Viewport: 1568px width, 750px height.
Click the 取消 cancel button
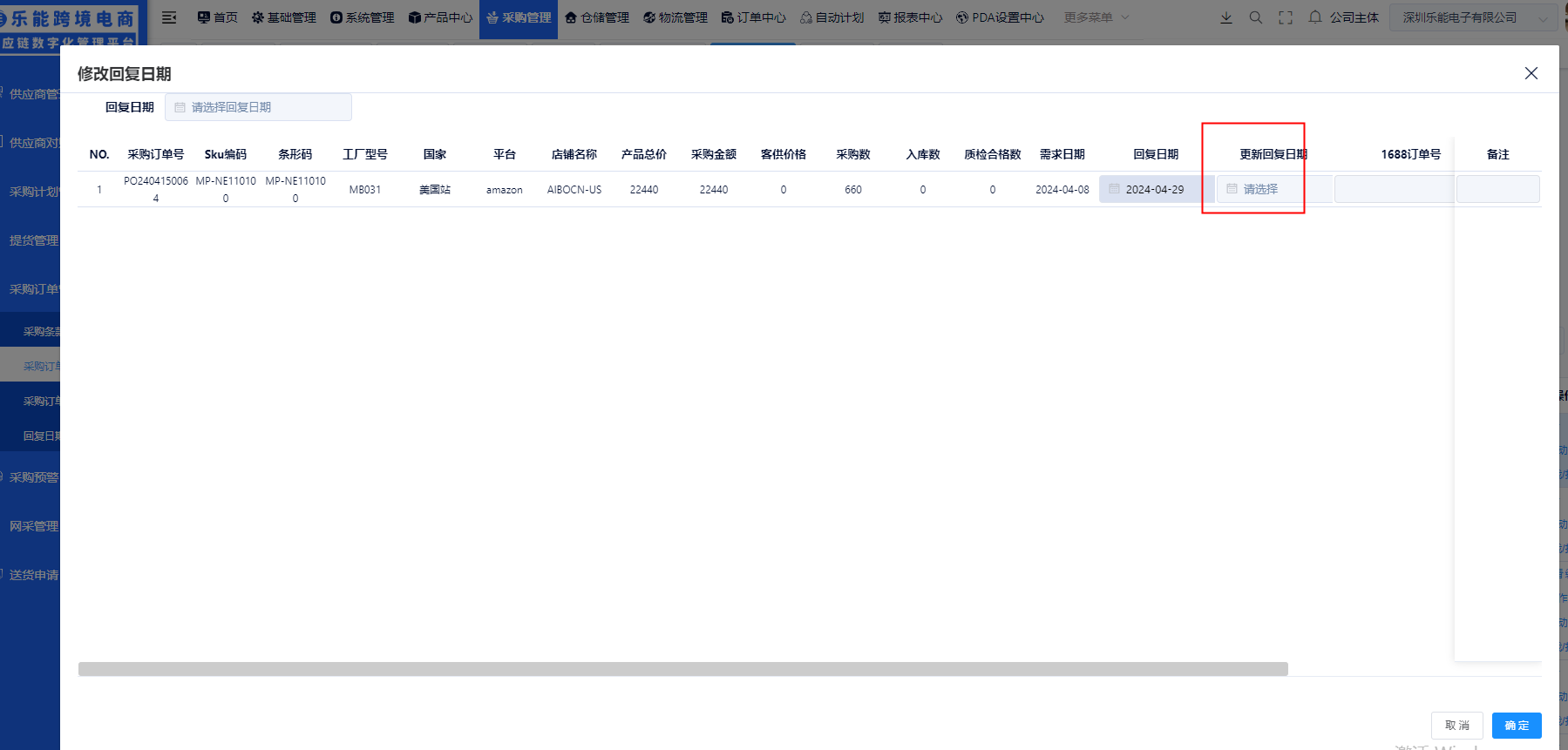point(1456,726)
